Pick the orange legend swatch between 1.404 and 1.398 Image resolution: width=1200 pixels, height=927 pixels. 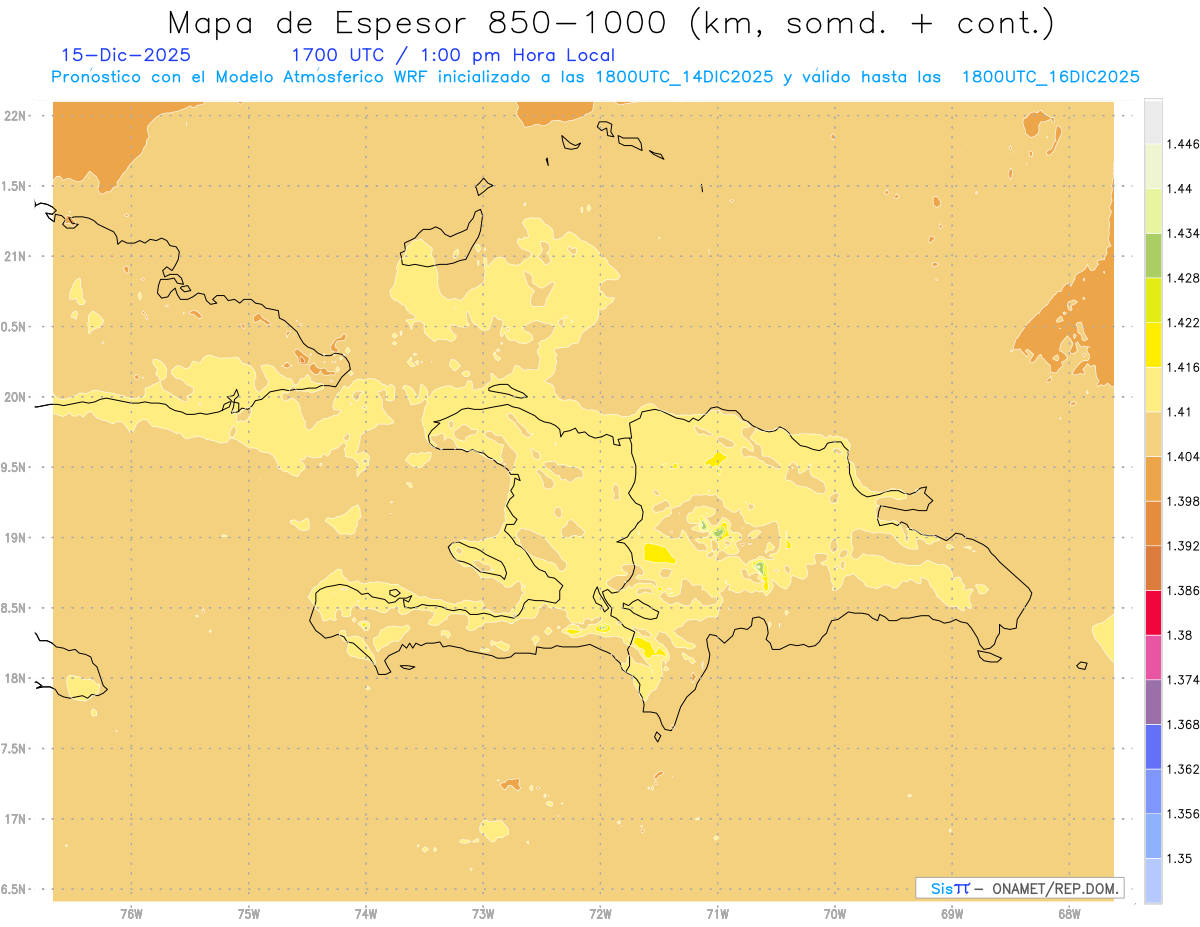point(1153,479)
